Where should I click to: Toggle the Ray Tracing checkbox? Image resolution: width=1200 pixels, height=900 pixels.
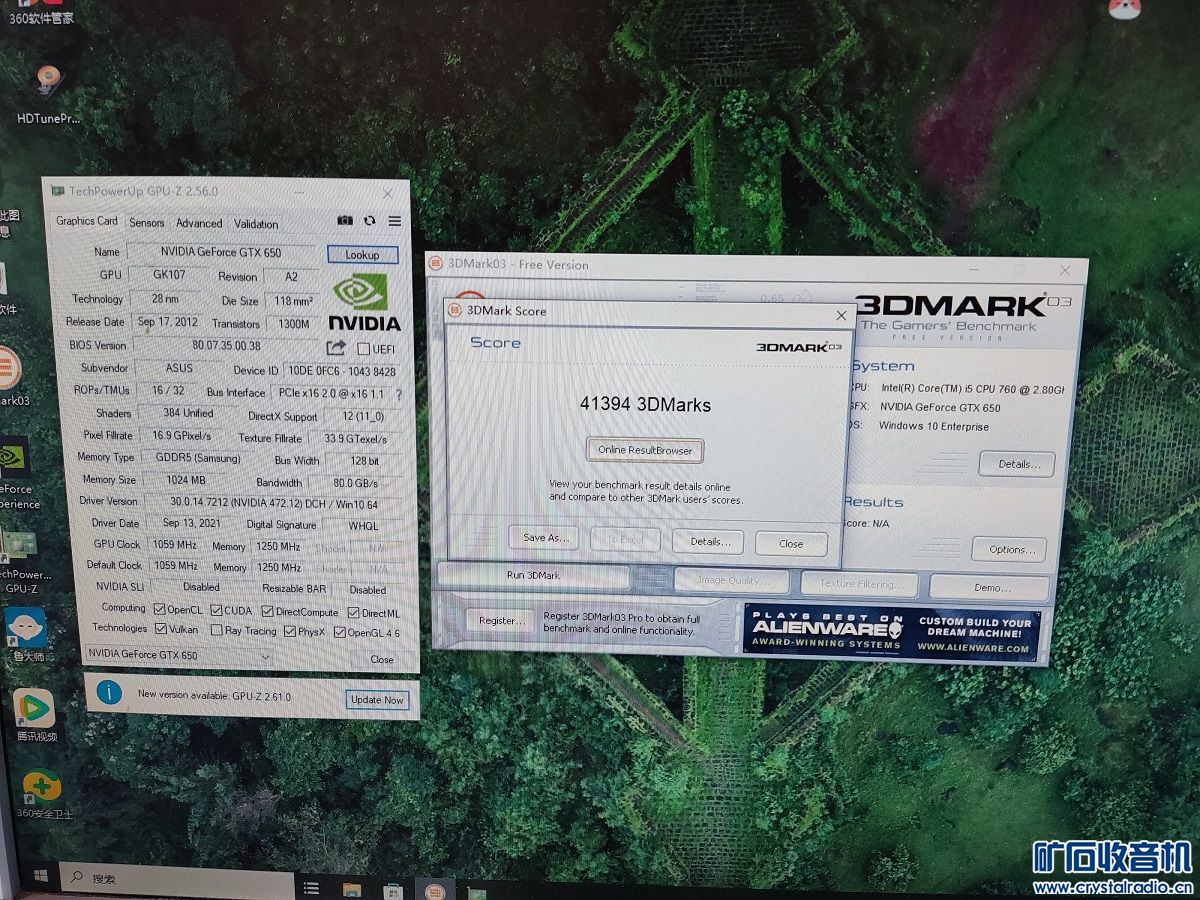point(216,630)
